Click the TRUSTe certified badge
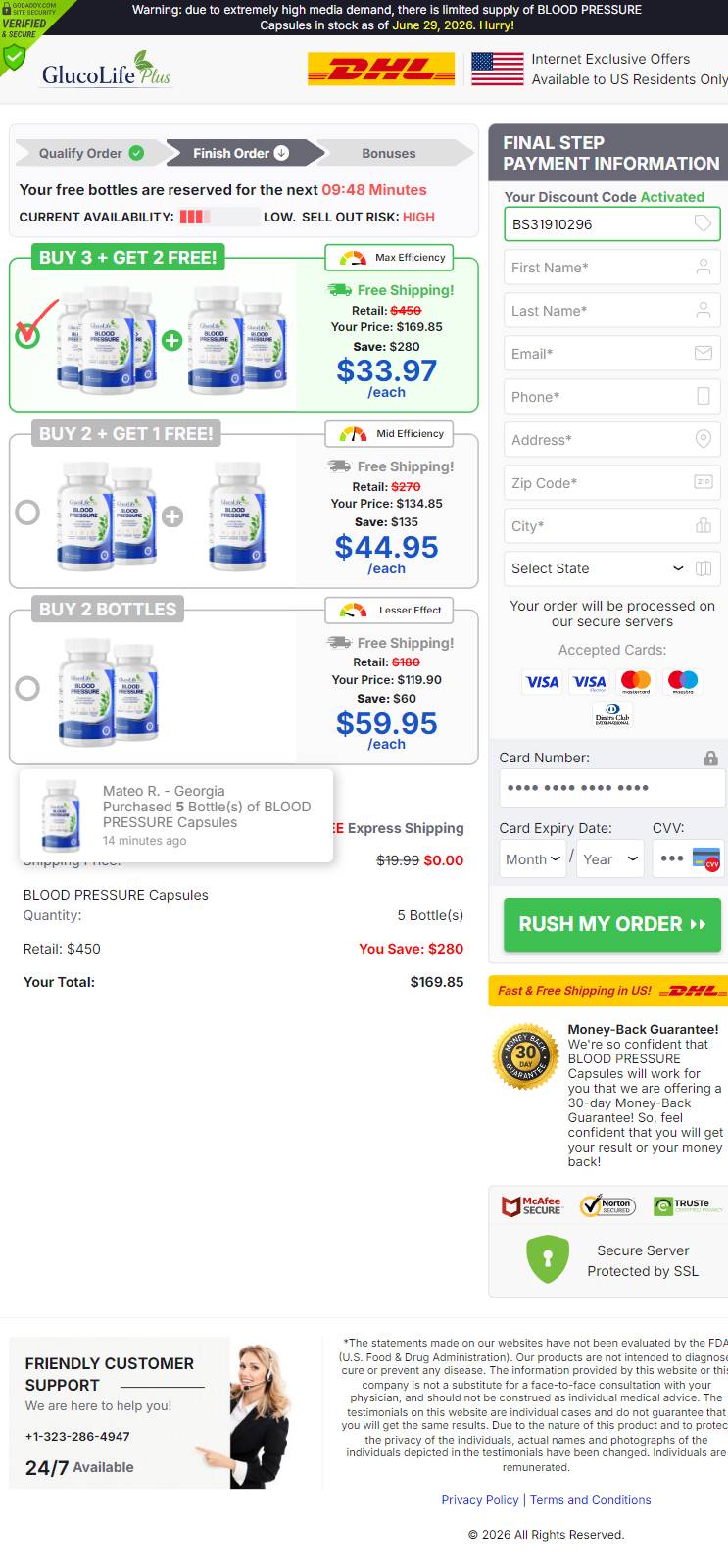This screenshot has height=1568, width=728. (689, 1205)
